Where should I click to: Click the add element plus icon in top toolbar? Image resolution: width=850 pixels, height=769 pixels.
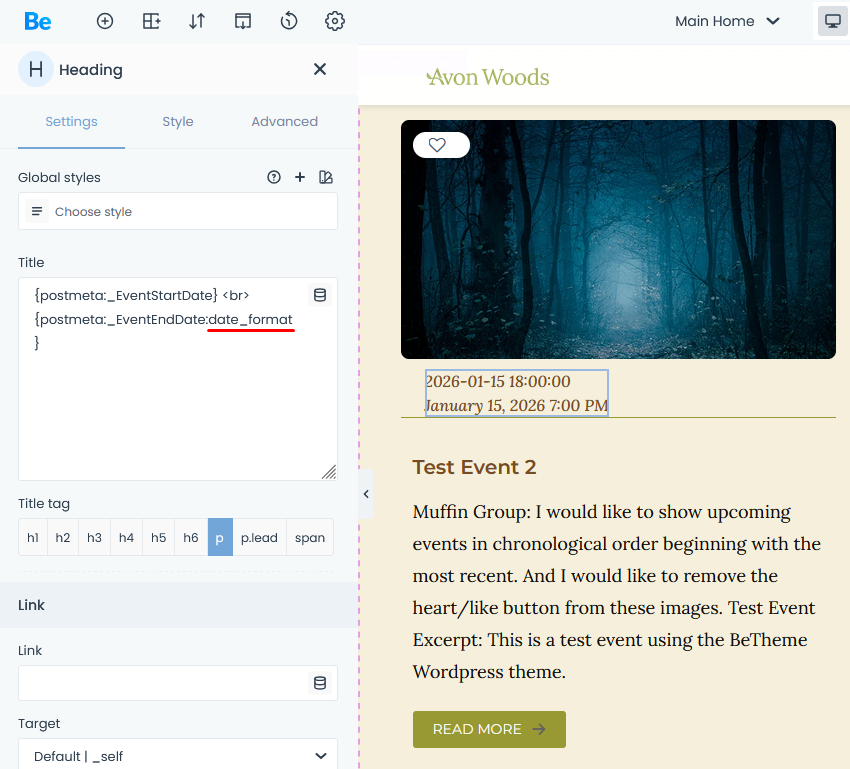coord(105,21)
